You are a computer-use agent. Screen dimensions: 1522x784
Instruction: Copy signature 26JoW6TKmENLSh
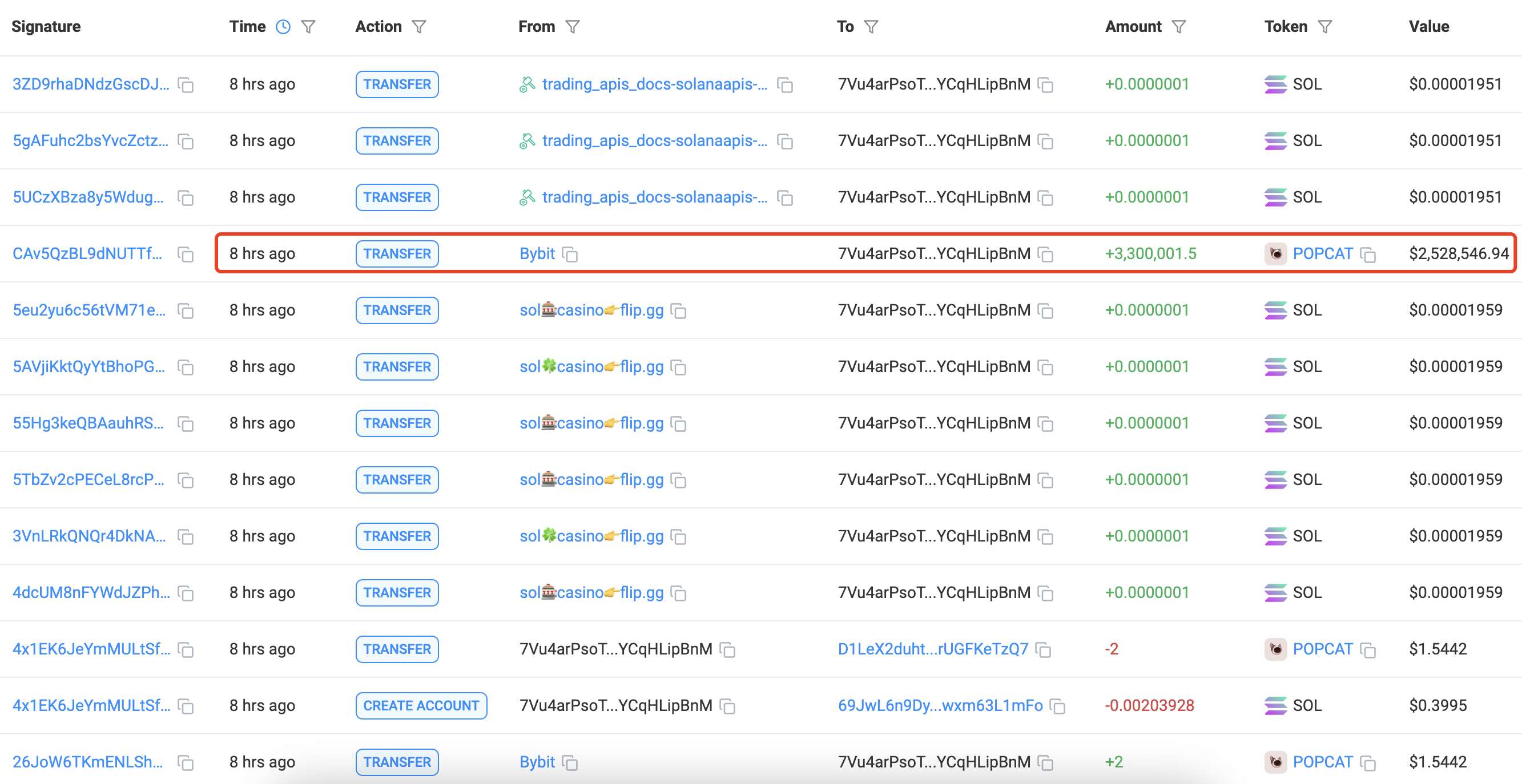point(186,763)
